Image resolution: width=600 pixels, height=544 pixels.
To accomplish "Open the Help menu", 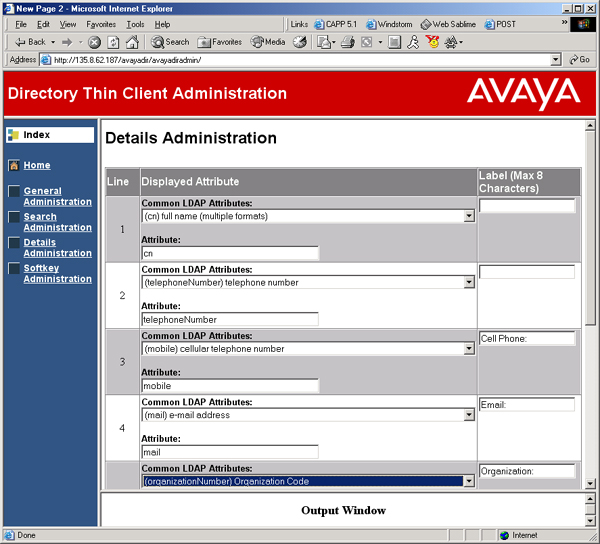I will [x=162, y=24].
